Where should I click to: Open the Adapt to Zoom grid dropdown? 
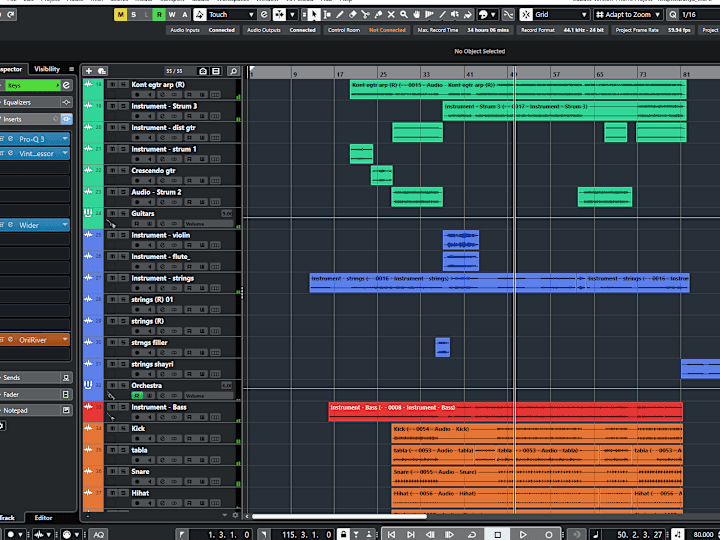[628, 15]
